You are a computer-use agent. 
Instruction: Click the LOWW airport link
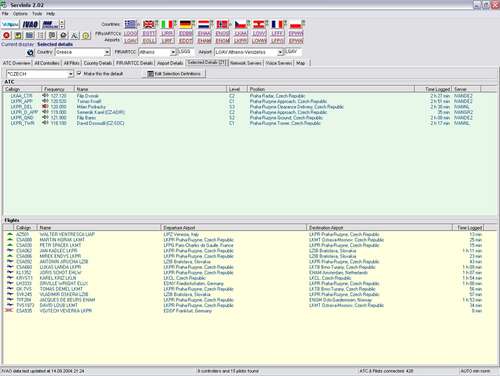[259, 41]
